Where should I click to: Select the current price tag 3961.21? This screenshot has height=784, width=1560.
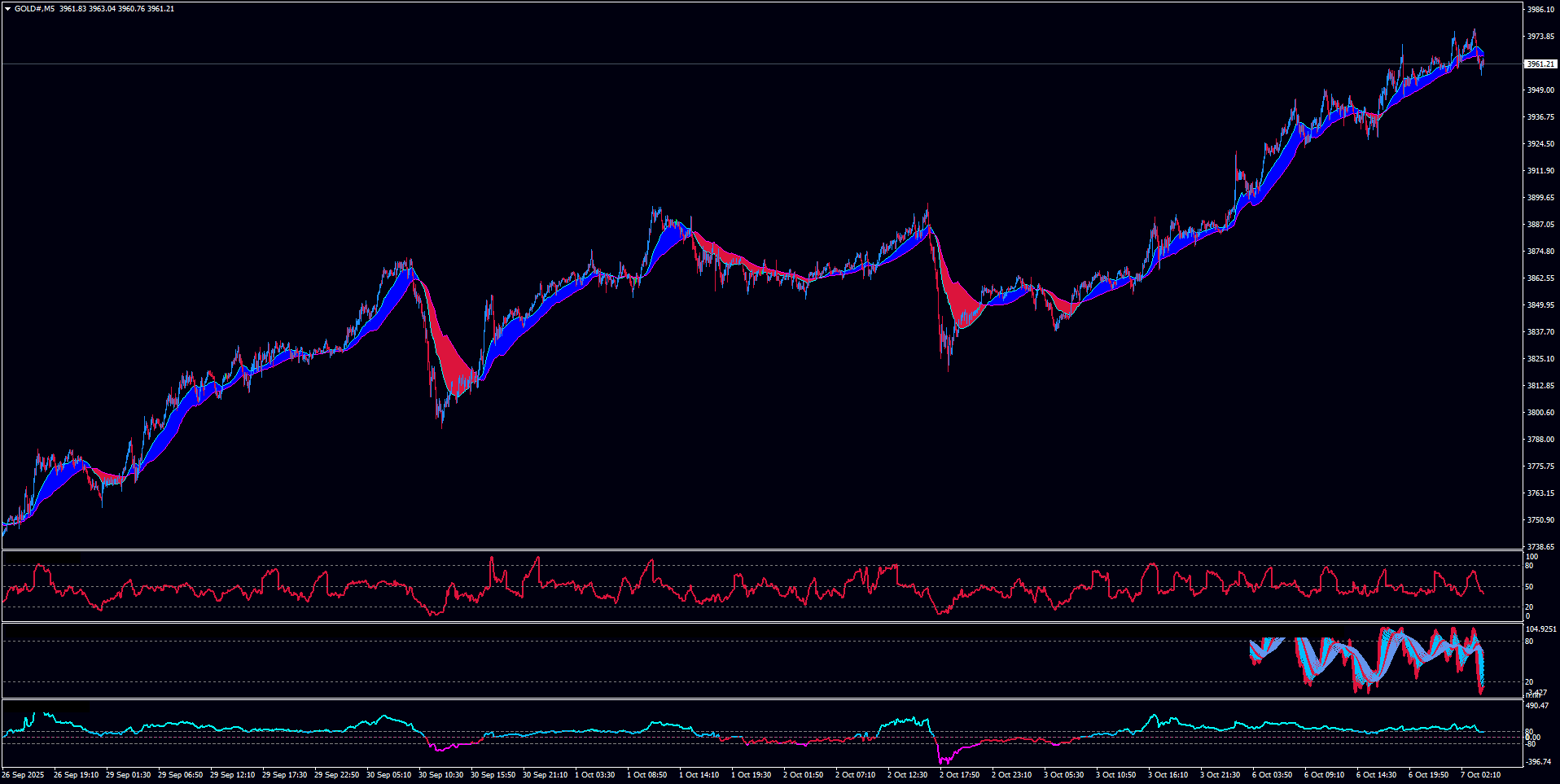point(1540,64)
